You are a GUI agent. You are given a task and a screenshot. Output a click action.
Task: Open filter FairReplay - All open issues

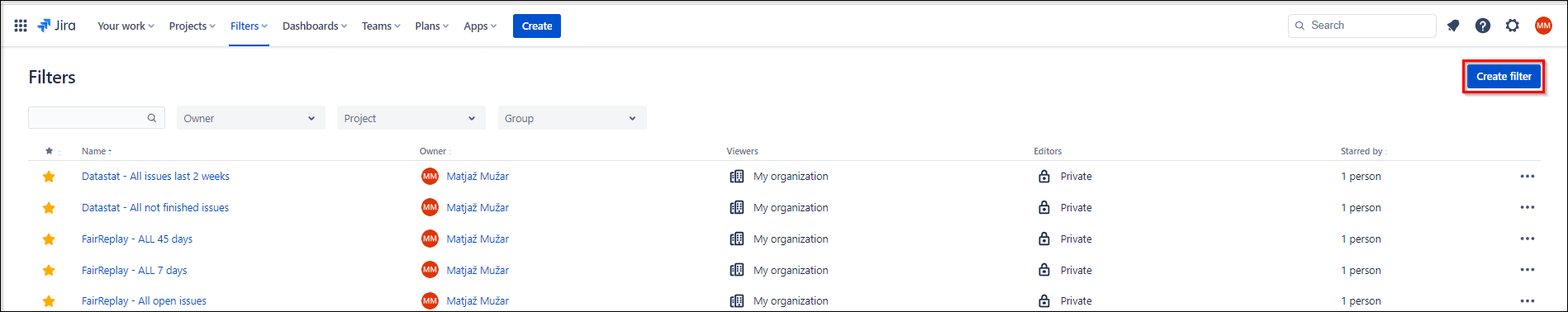144,301
